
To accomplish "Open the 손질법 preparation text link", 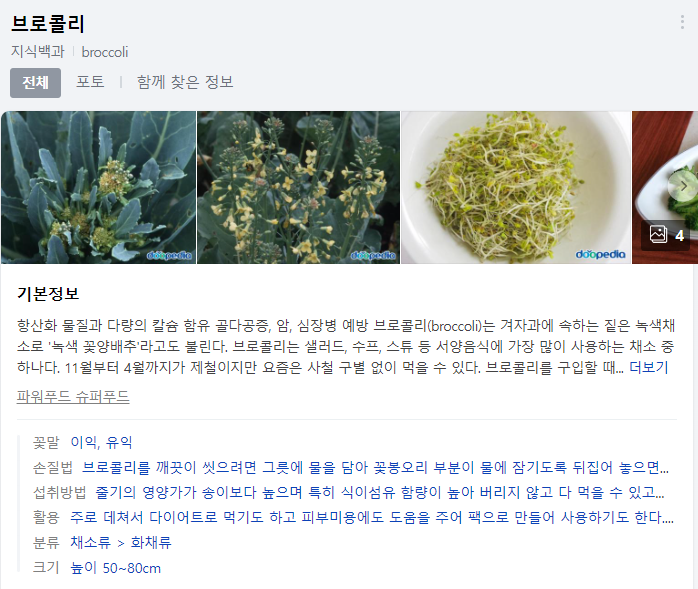I will click(x=375, y=467).
